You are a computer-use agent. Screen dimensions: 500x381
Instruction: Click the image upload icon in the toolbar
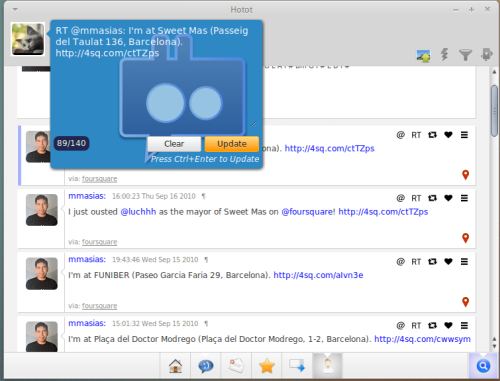point(423,55)
